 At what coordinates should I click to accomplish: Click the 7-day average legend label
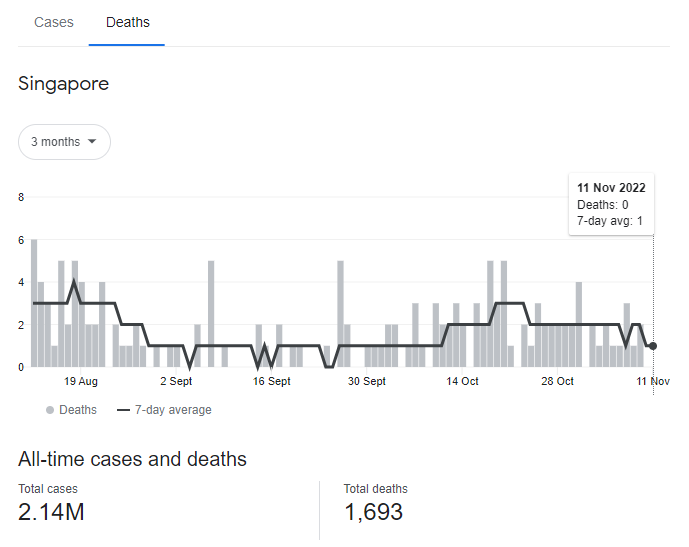tap(173, 410)
